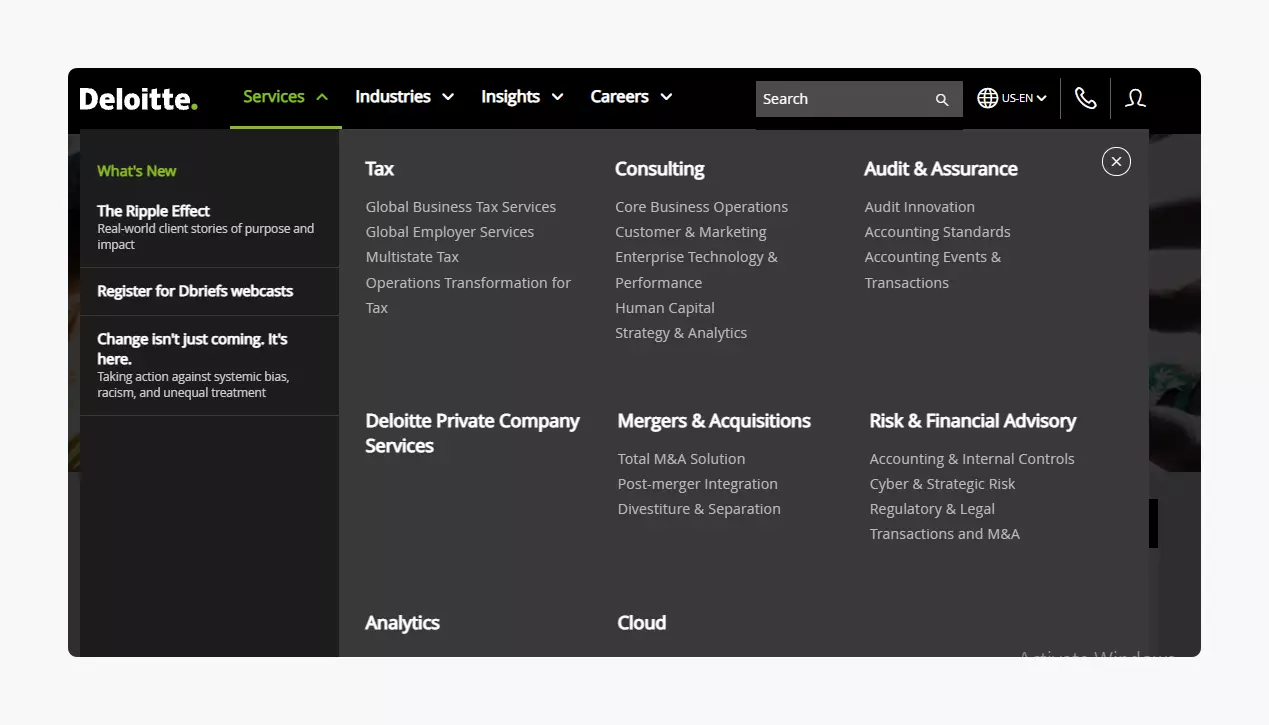1269x725 pixels.
Task: Open the Audit Innovation link
Action: point(920,207)
